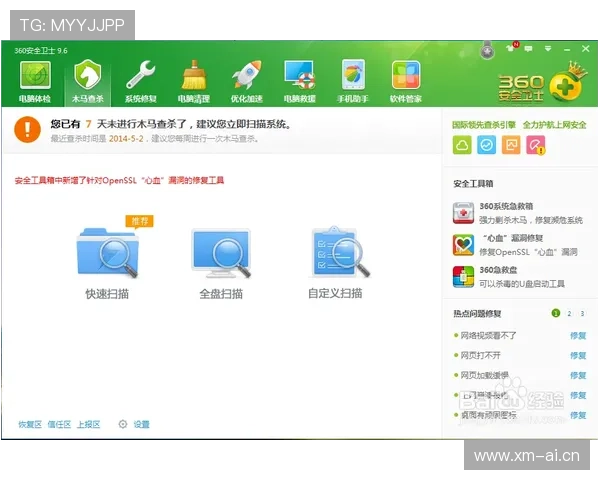
Task: Start 自定义扫描 clipboard scan icon
Action: [x=339, y=251]
